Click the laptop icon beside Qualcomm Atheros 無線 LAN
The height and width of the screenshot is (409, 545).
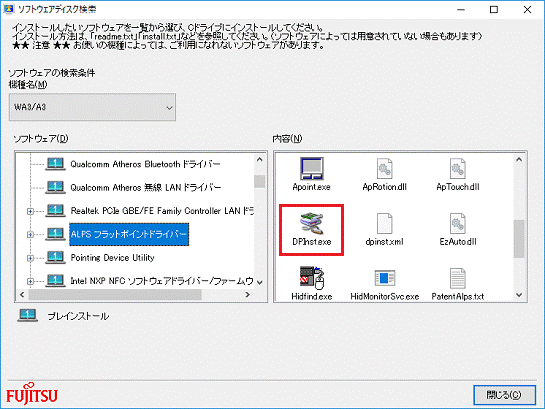click(55, 187)
